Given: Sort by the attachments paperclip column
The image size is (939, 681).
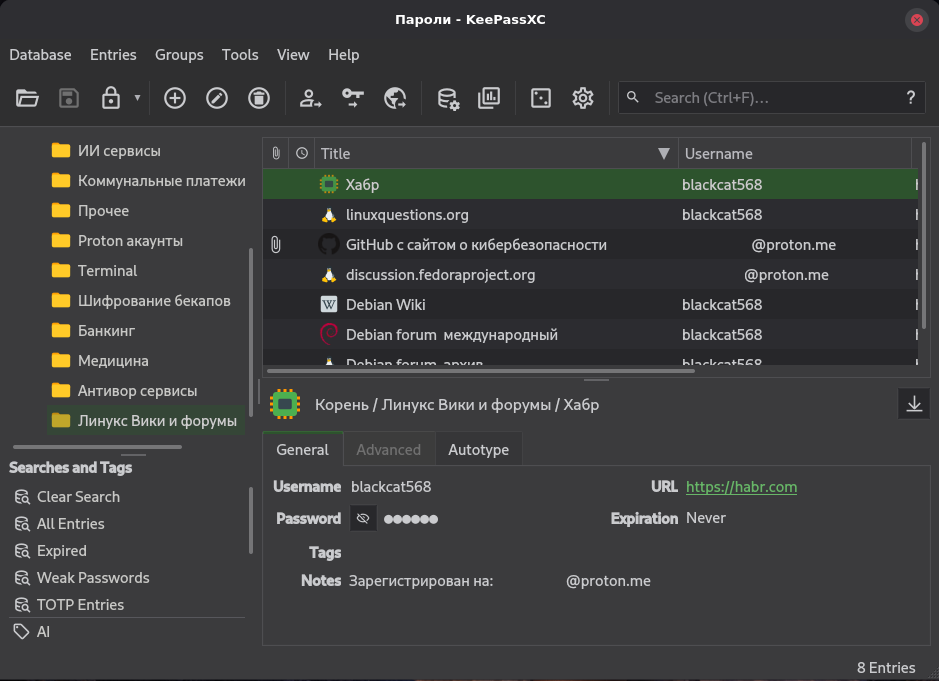Looking at the screenshot, I should pyautogui.click(x=275, y=153).
